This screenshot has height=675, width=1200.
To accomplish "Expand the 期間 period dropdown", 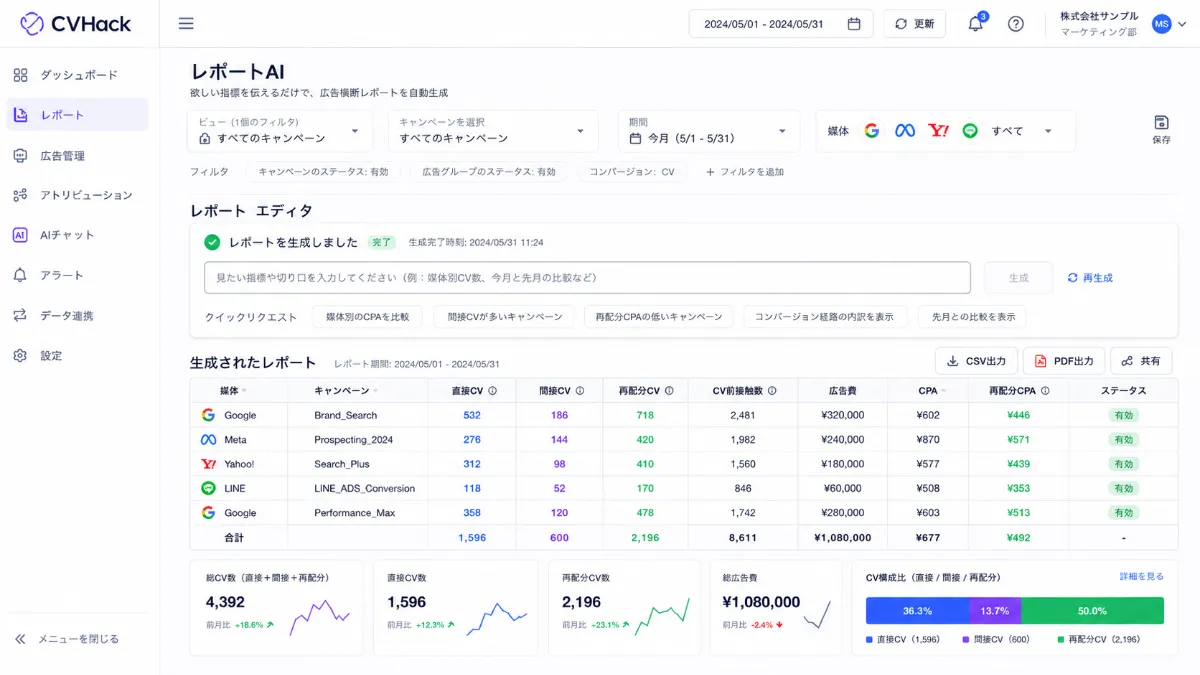I will [x=709, y=131].
